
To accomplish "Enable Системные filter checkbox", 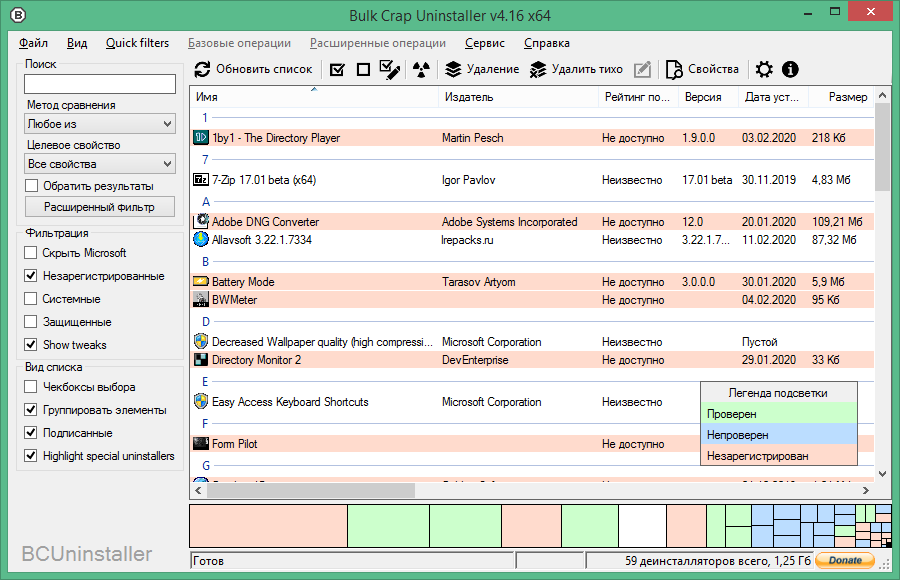I will pos(31,299).
